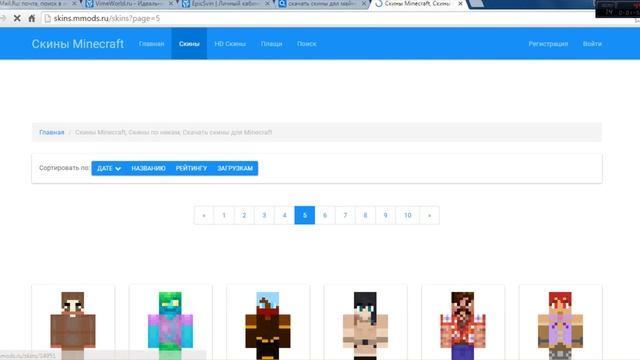Go to pagination page 2

pyautogui.click(x=244, y=216)
